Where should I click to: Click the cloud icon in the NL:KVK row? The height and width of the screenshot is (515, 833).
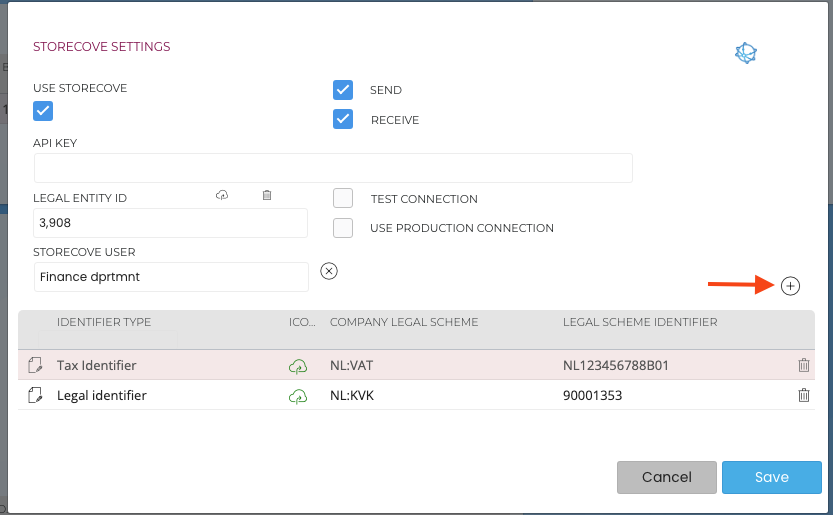coord(297,396)
